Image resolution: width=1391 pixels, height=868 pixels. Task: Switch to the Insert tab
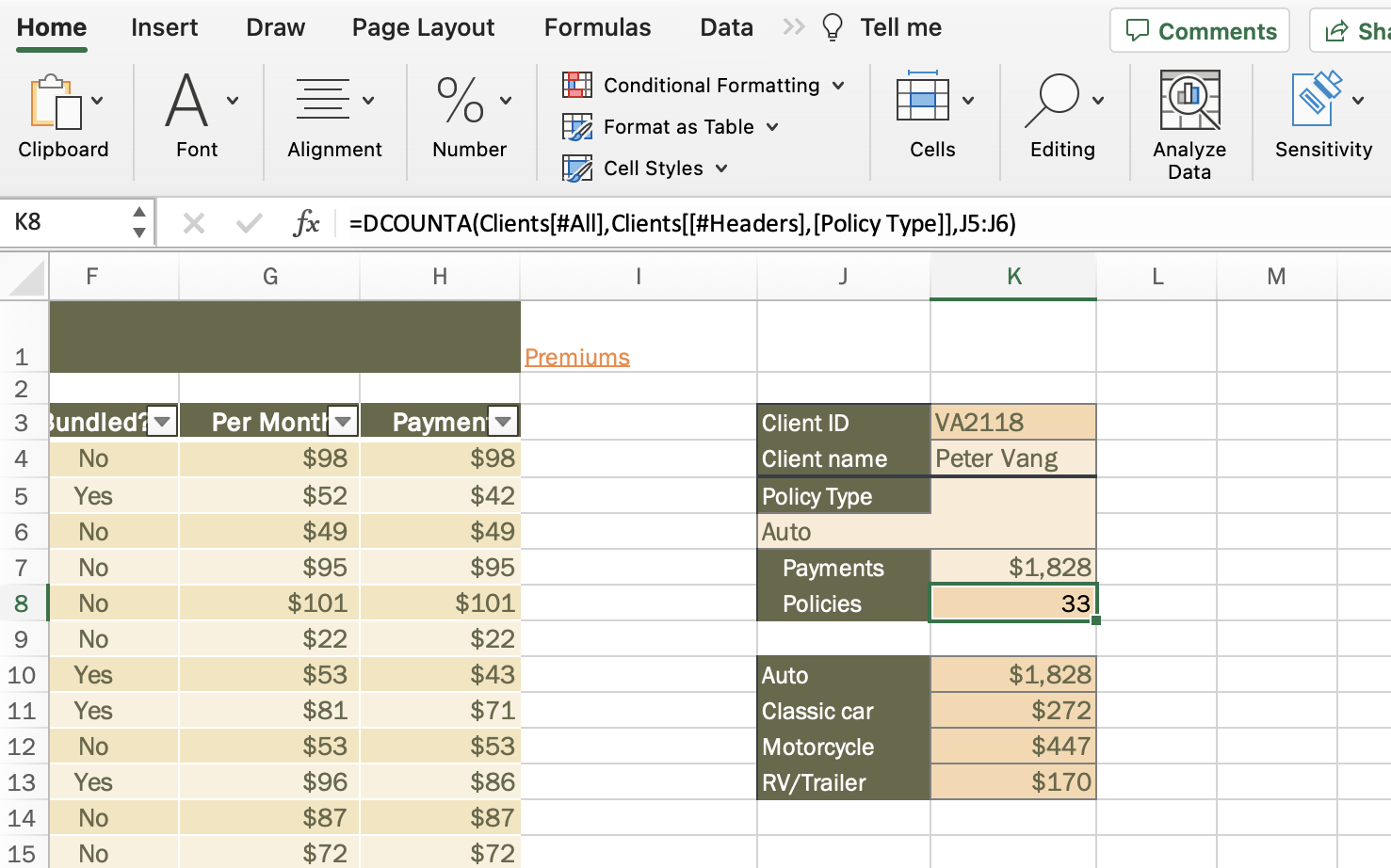coord(165,28)
